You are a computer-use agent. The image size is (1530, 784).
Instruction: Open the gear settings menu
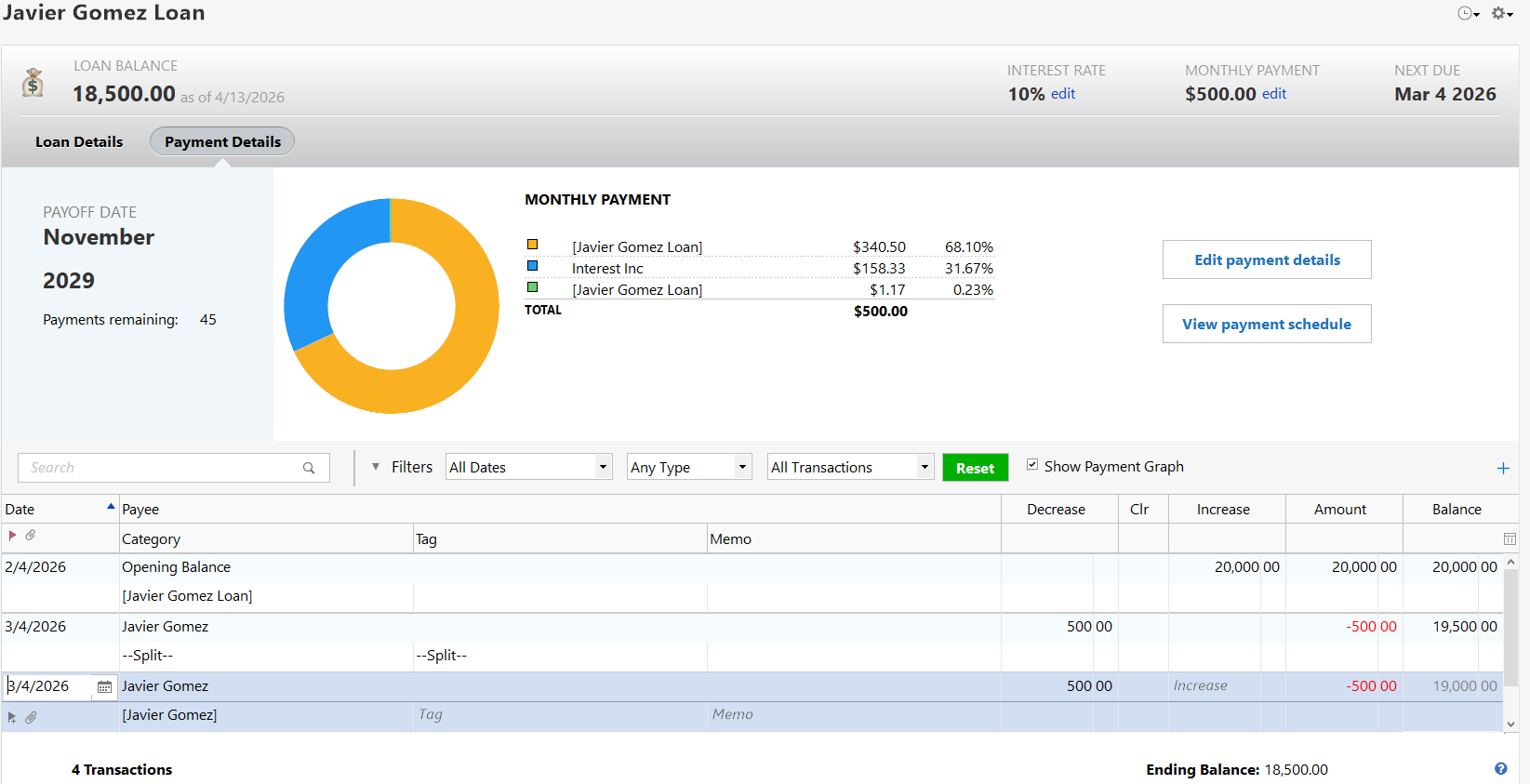click(x=1502, y=13)
